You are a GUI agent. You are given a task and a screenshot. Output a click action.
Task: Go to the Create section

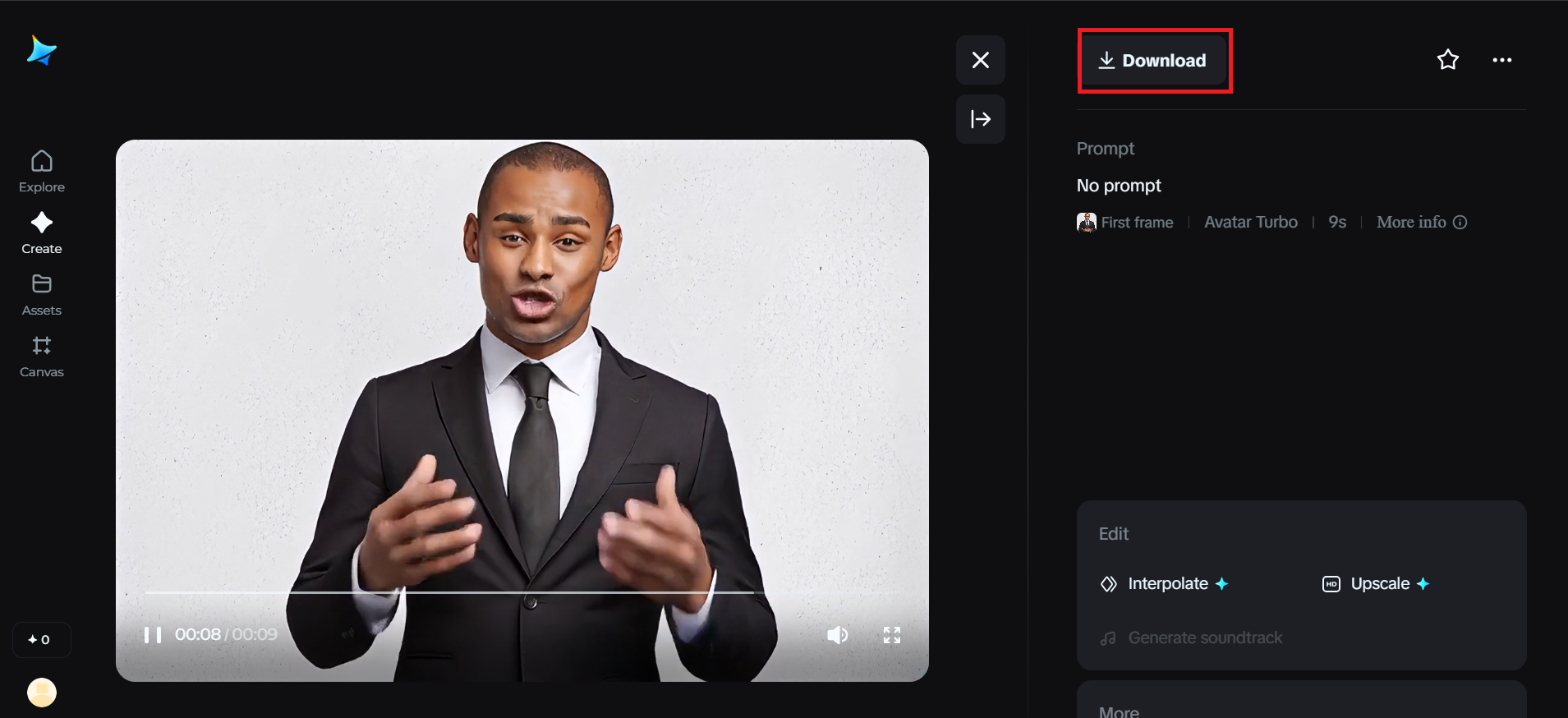point(42,232)
